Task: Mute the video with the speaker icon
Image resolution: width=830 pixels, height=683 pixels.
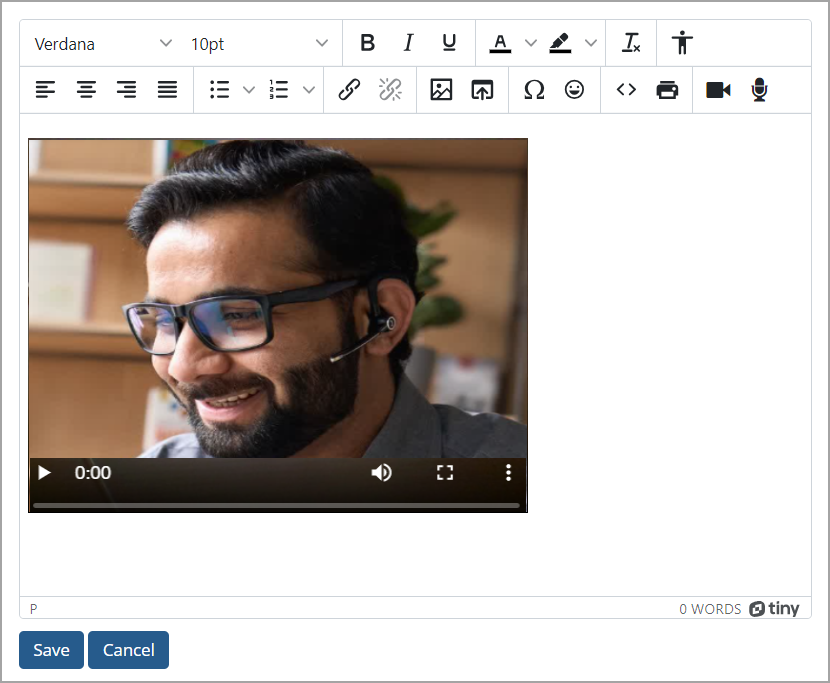Action: [382, 472]
